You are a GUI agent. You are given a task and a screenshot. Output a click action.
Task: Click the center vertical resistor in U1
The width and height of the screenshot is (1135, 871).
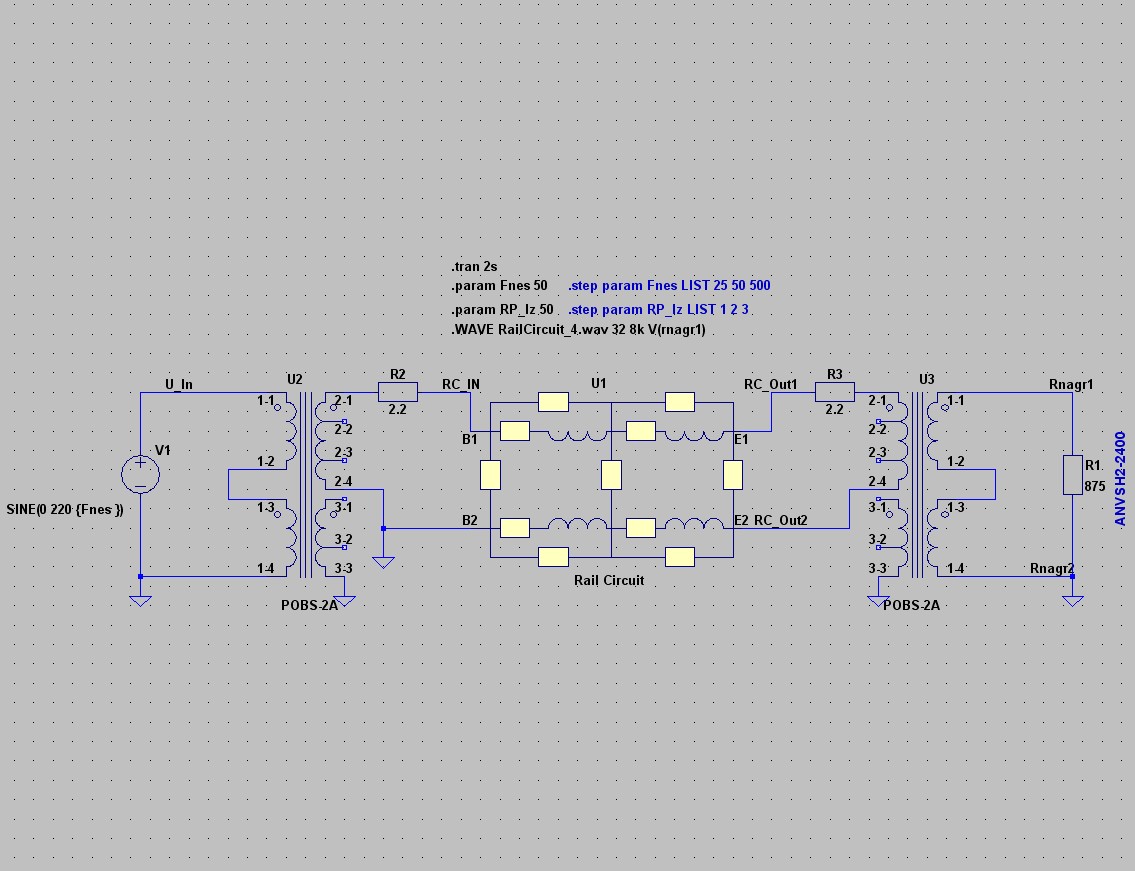612,475
